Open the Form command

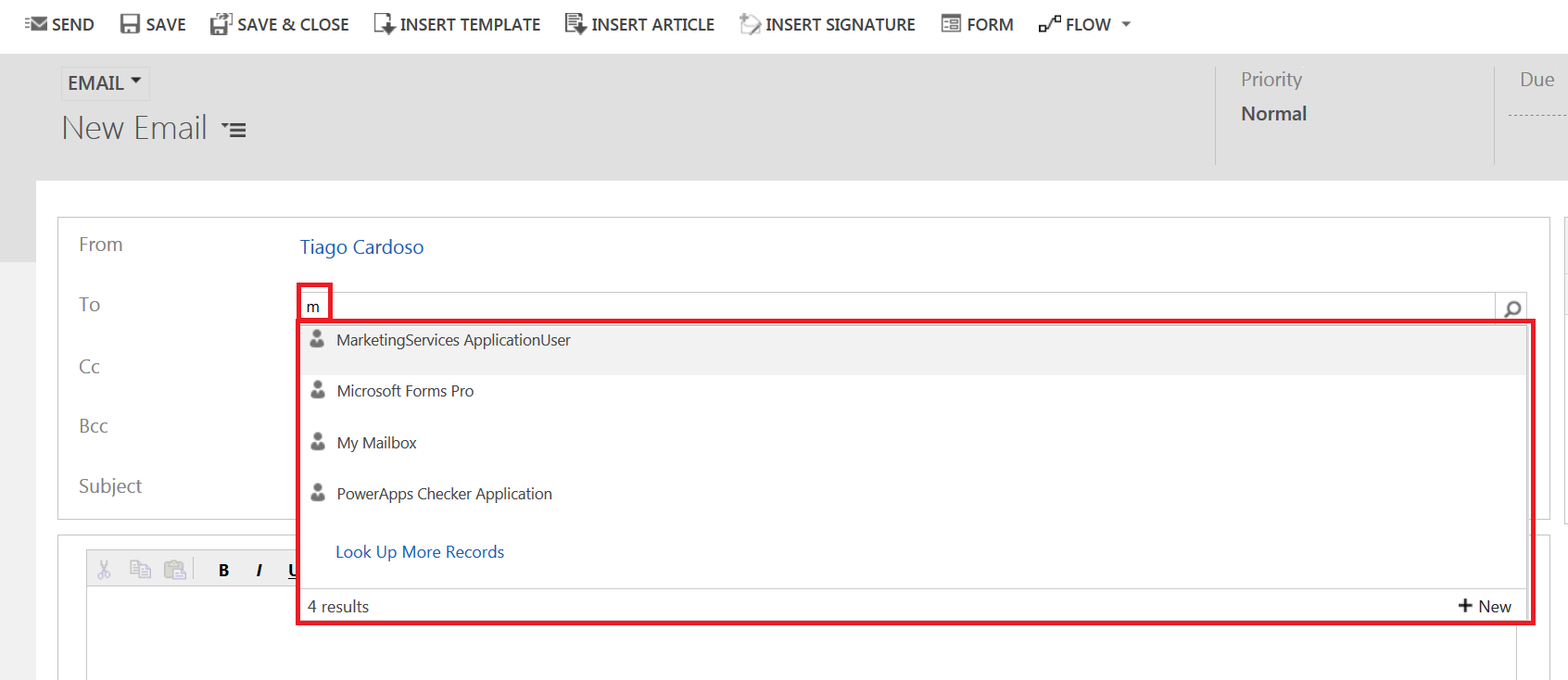(977, 24)
